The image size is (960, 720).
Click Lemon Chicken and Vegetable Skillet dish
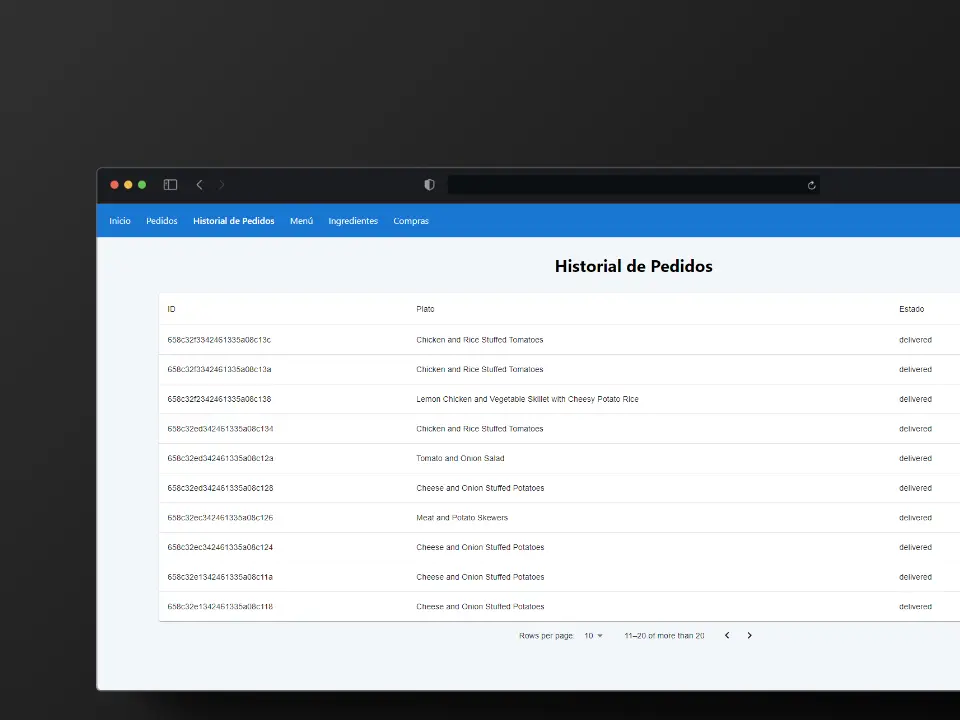pyautogui.click(x=527, y=399)
